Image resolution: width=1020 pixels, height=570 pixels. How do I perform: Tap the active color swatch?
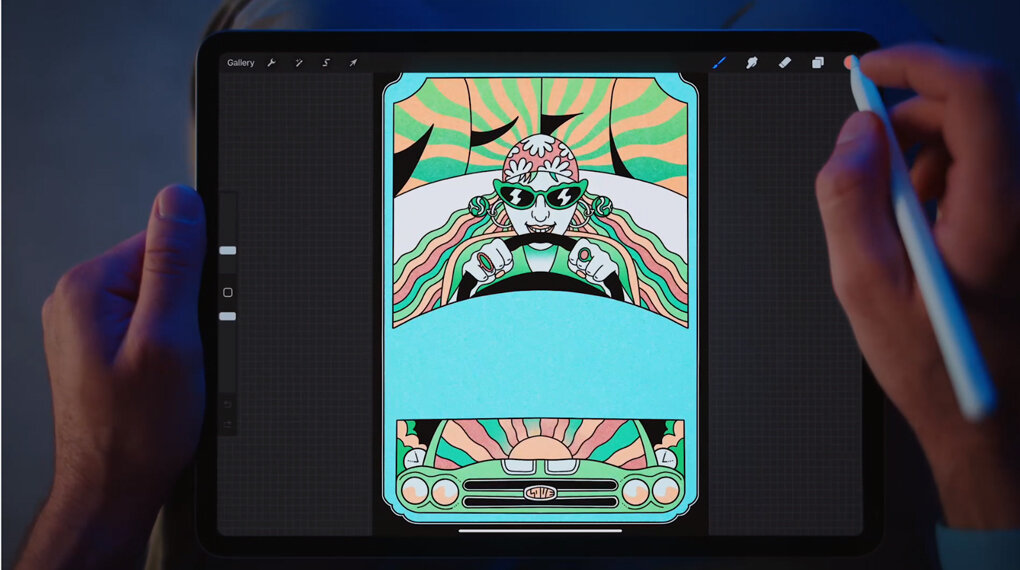point(849,62)
